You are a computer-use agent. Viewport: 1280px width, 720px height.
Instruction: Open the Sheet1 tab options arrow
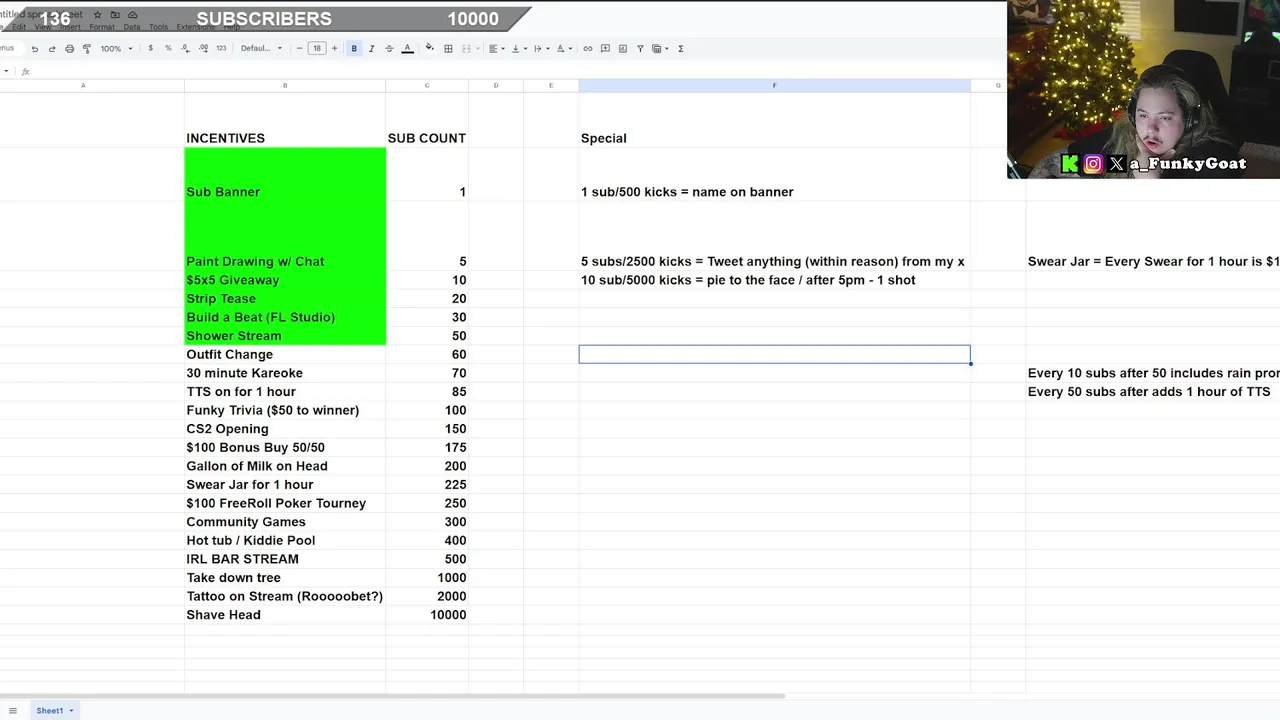point(71,711)
